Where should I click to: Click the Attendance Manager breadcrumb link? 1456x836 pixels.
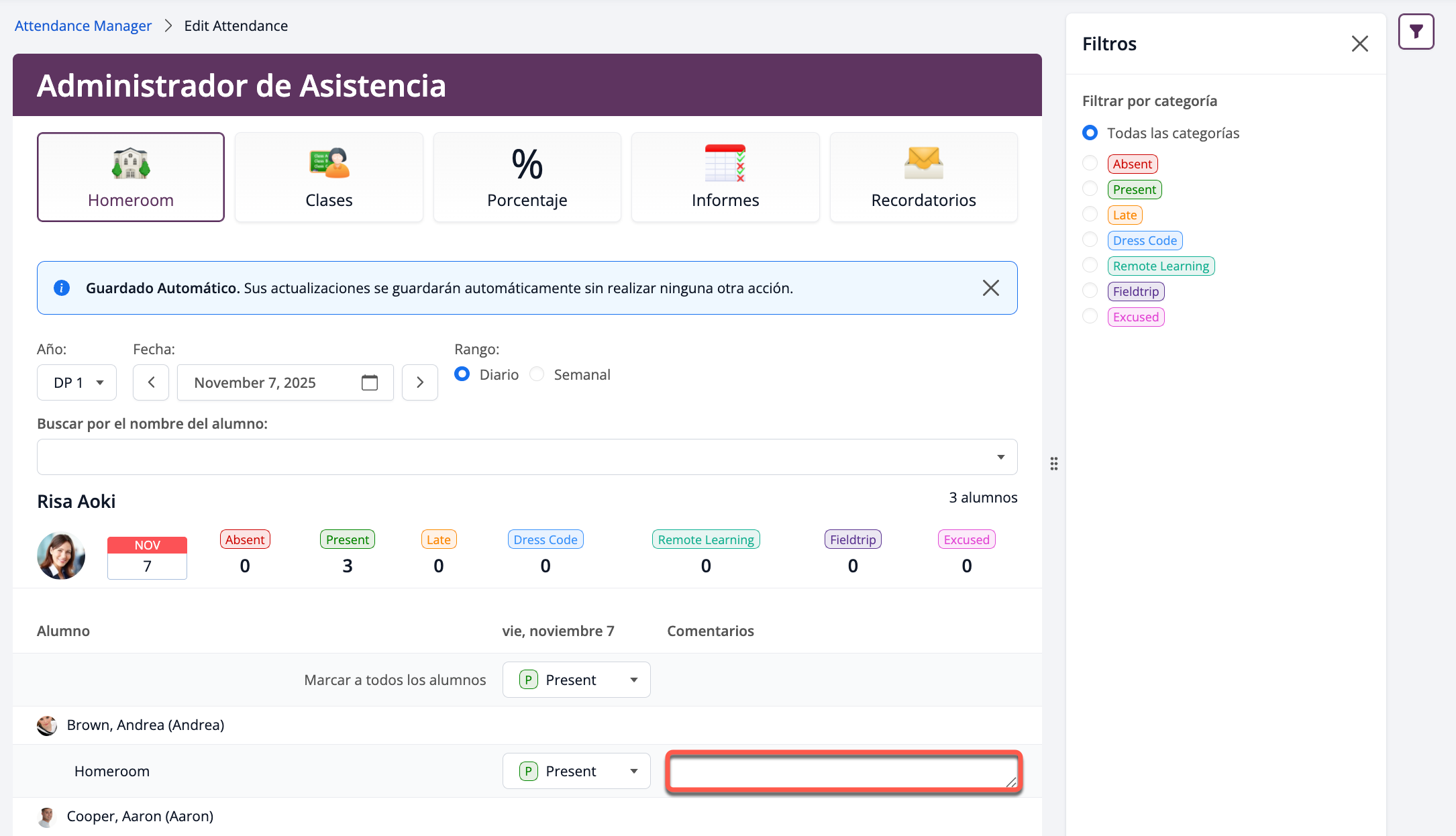point(83,25)
